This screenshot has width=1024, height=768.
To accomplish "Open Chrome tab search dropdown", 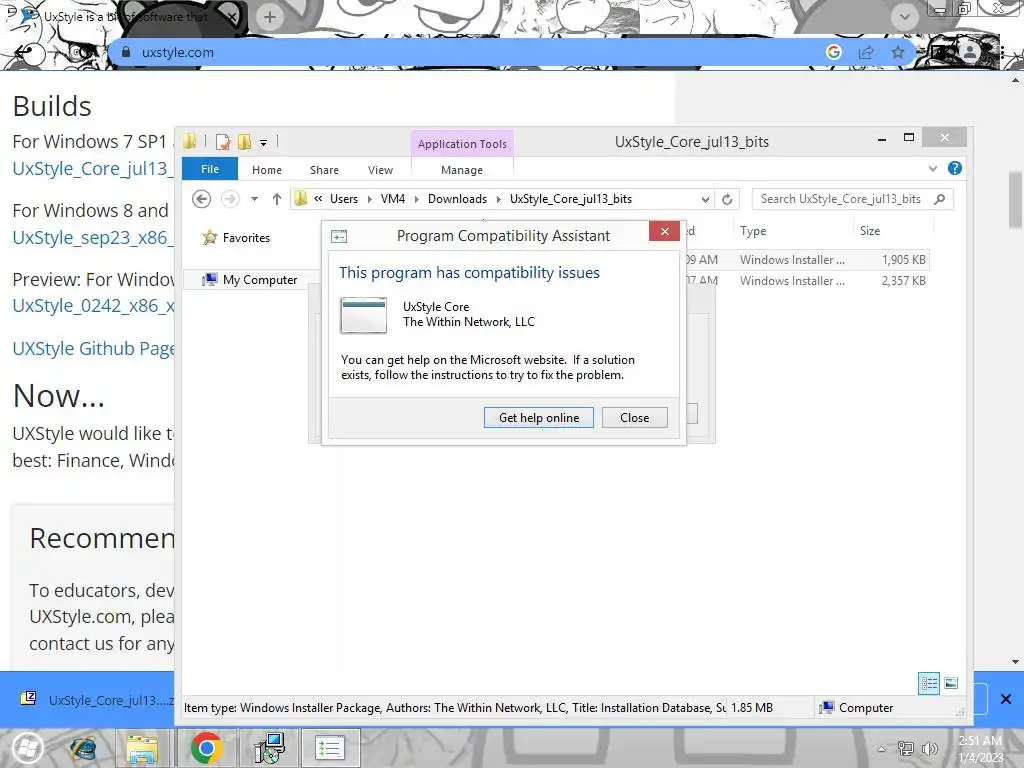I will (904, 16).
